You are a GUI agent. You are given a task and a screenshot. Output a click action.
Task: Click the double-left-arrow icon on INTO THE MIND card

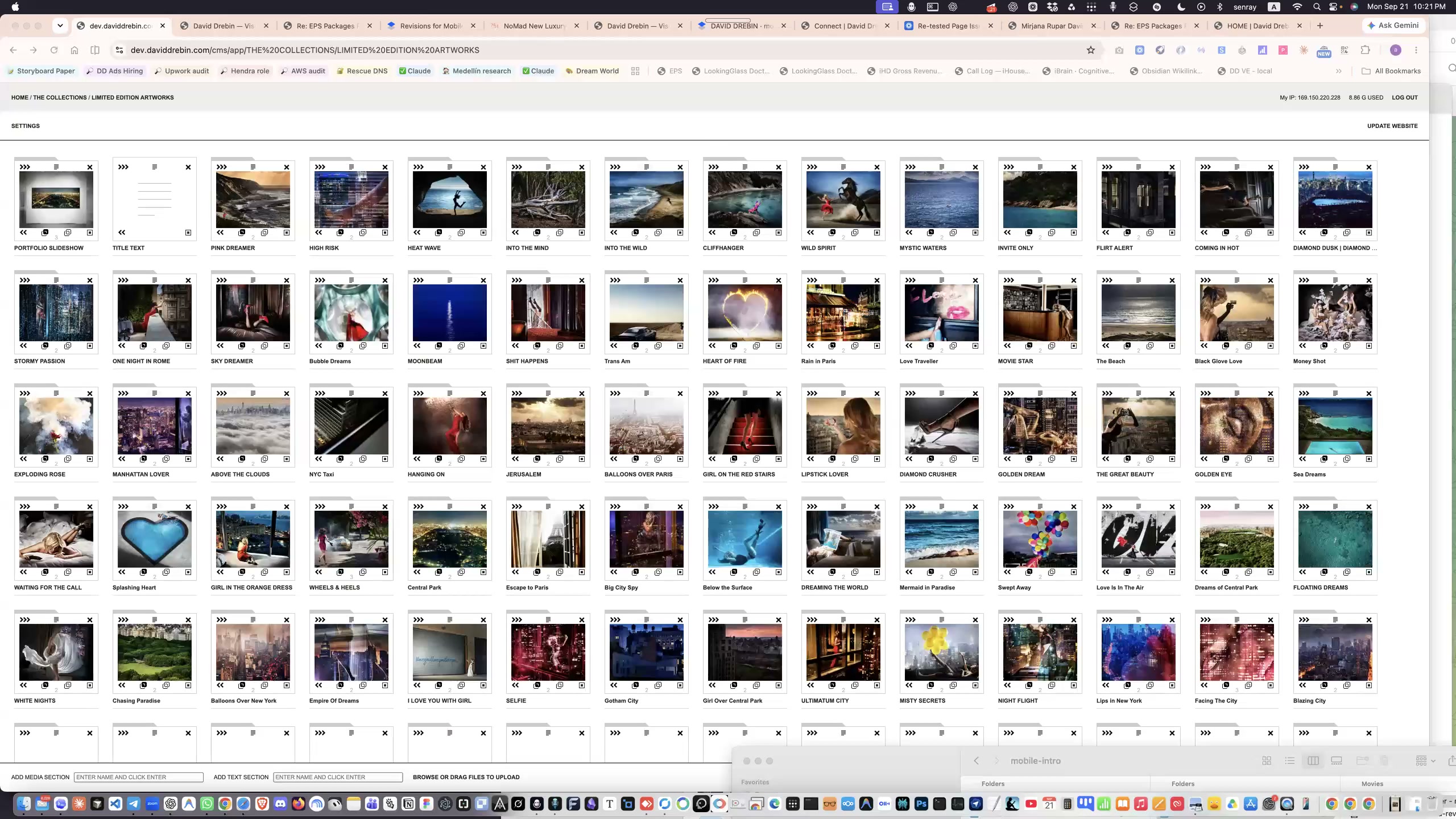coord(515,232)
